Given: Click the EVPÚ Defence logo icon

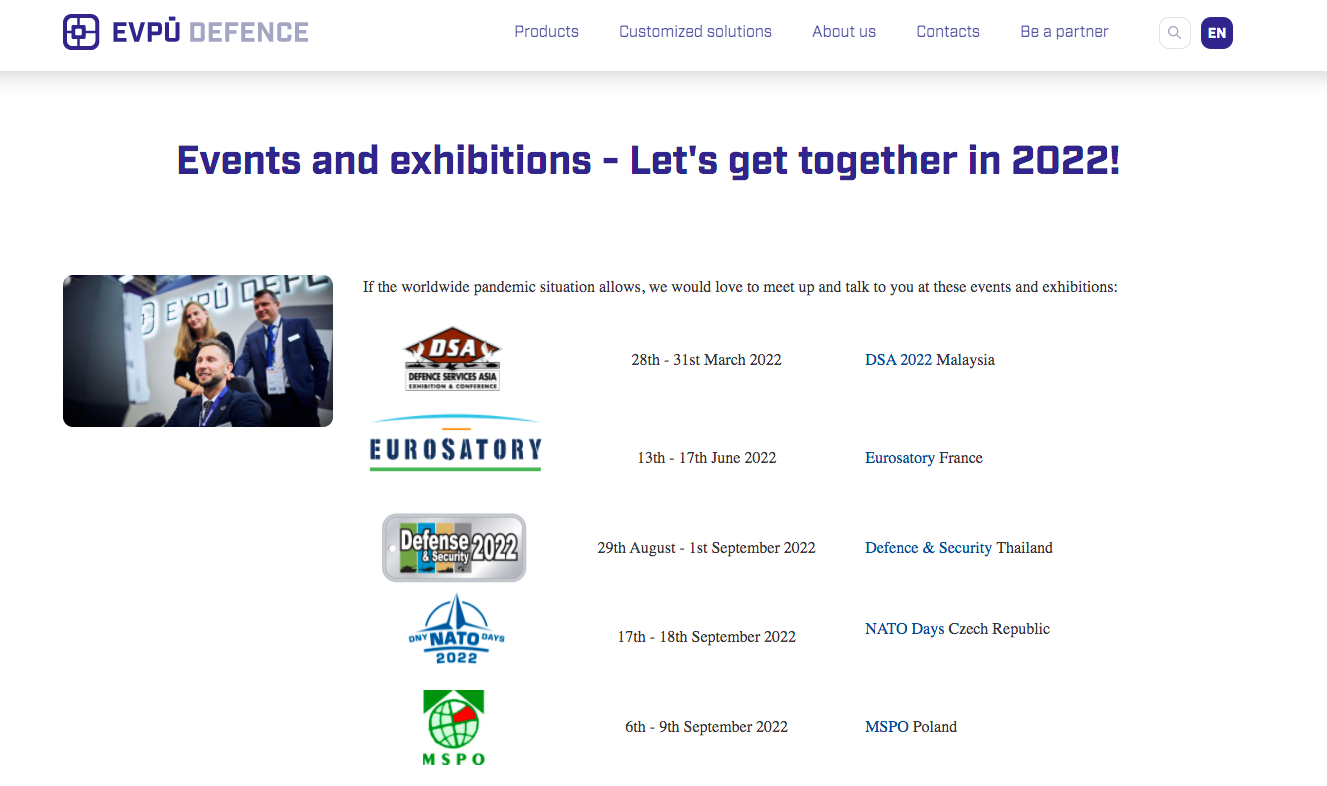Looking at the screenshot, I should (x=81, y=32).
